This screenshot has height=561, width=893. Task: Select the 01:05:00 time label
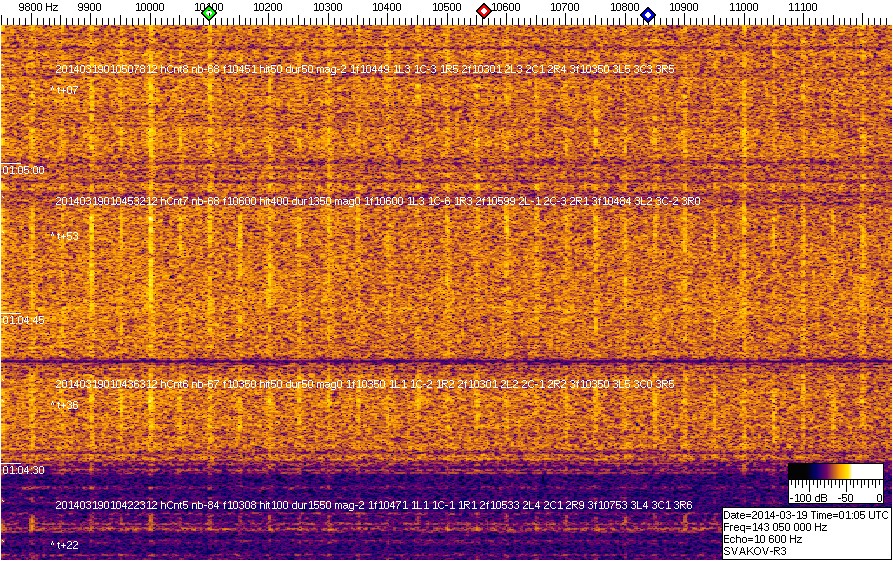pos(23,171)
